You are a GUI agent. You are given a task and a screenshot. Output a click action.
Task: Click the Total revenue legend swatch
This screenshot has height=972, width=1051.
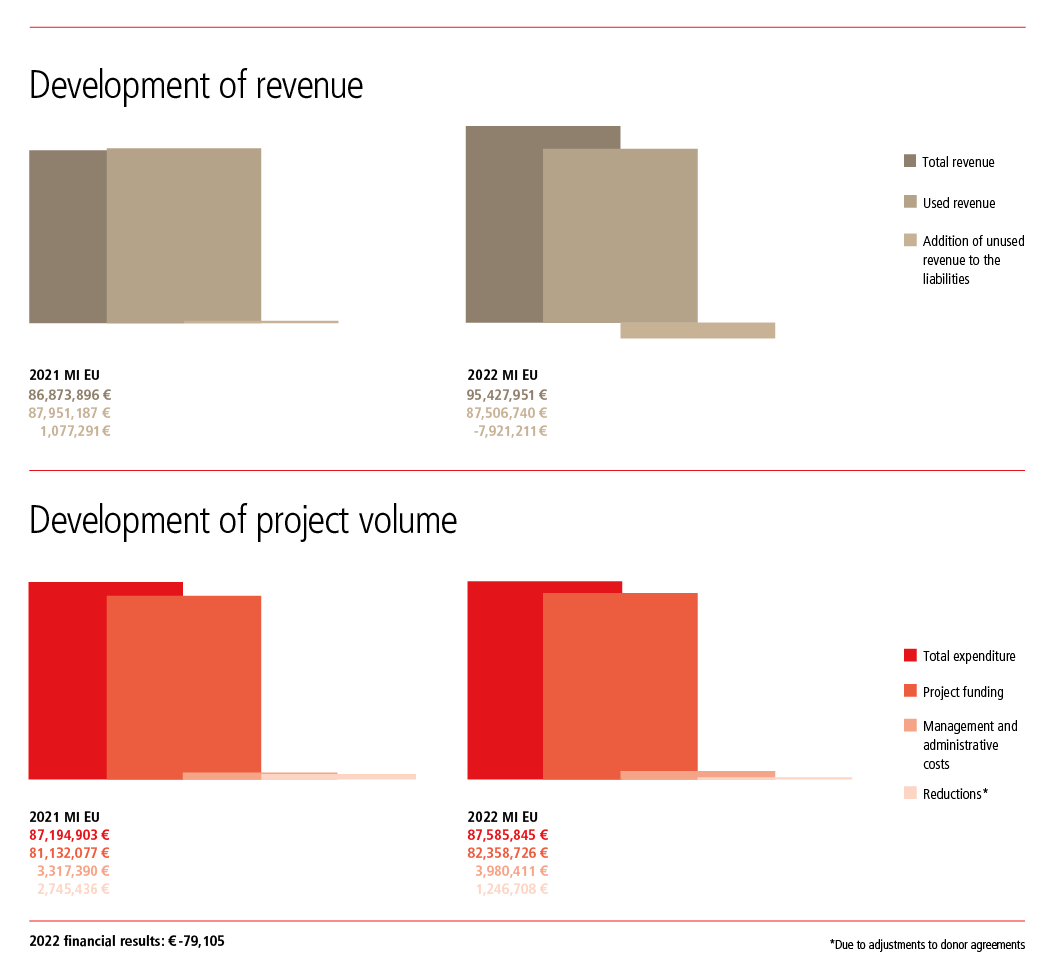click(x=909, y=162)
